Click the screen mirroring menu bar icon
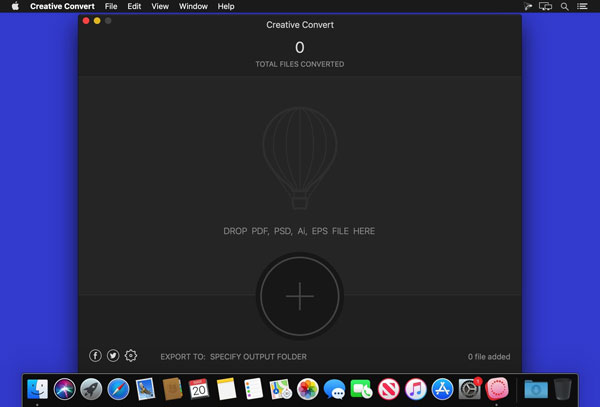 pyautogui.click(x=545, y=7)
